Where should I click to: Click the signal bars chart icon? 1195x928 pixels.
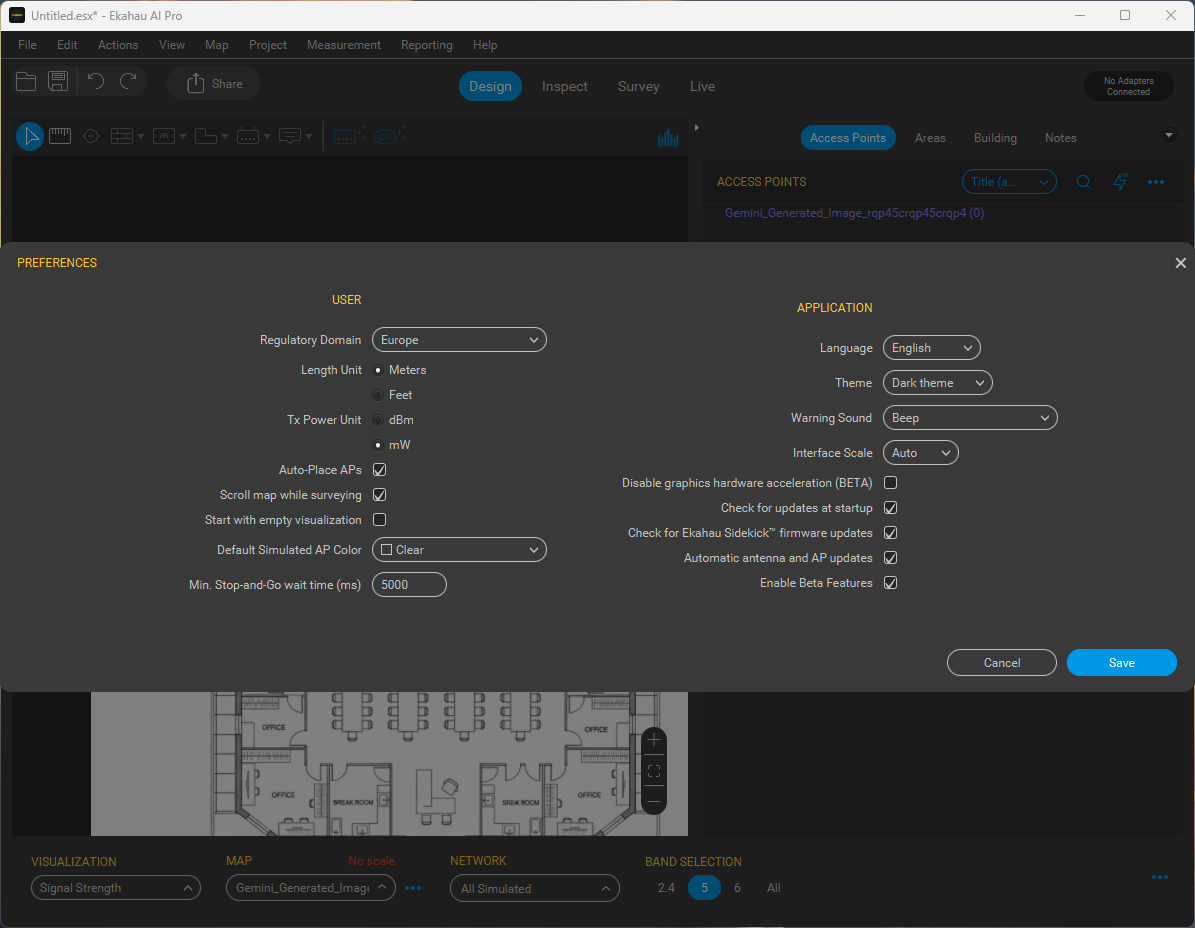coord(668,138)
